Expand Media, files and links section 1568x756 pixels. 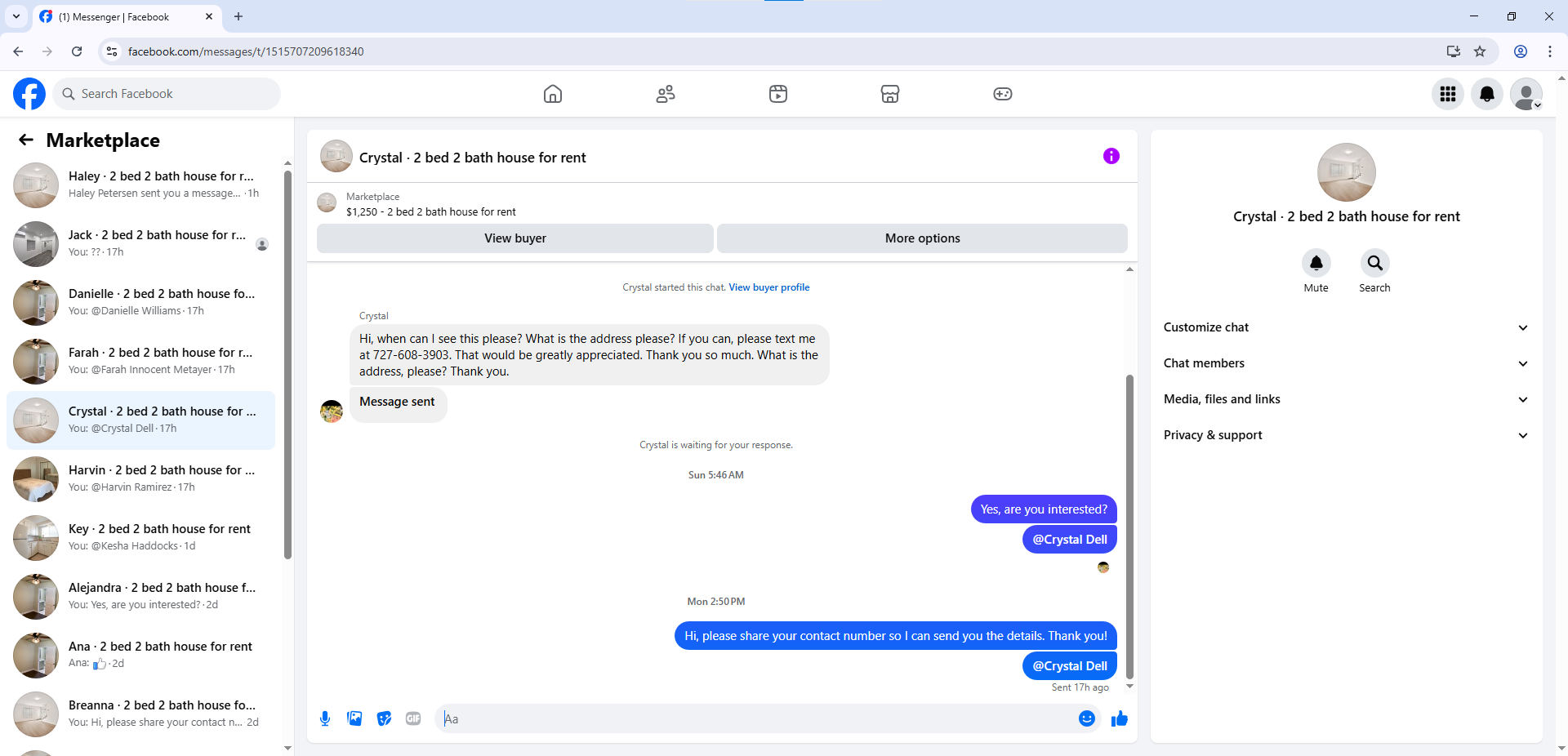click(x=1346, y=399)
